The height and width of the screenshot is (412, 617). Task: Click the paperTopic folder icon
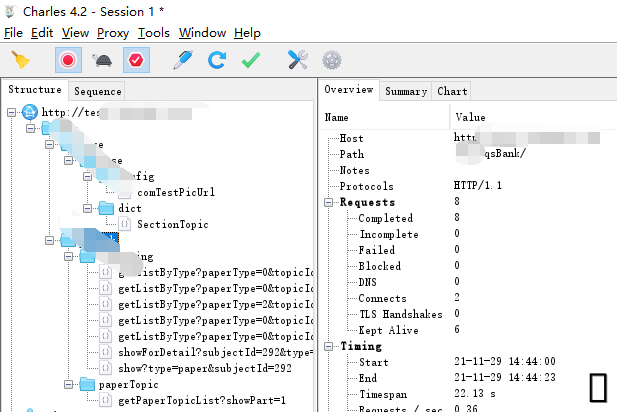pyautogui.click(x=87, y=384)
